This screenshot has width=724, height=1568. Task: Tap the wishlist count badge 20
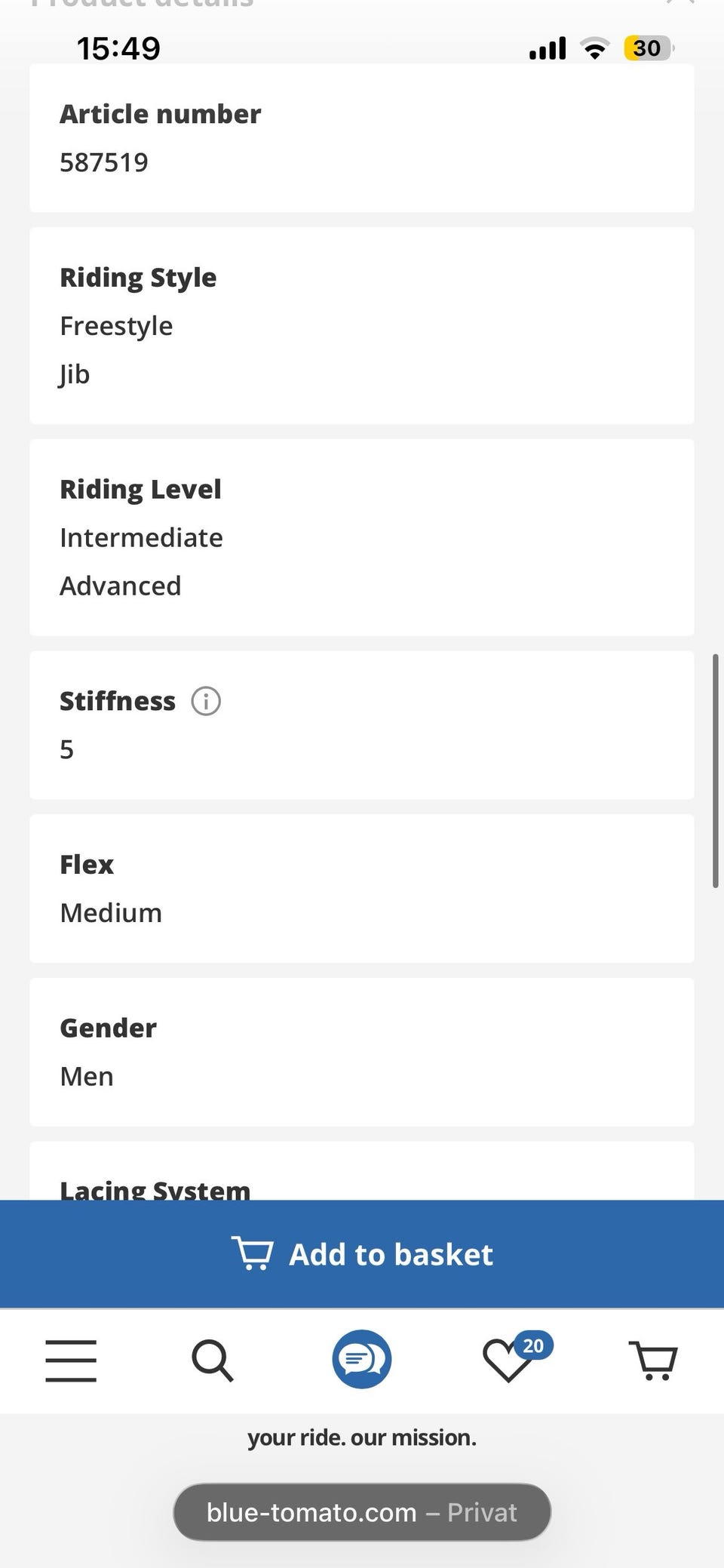[x=534, y=1345]
